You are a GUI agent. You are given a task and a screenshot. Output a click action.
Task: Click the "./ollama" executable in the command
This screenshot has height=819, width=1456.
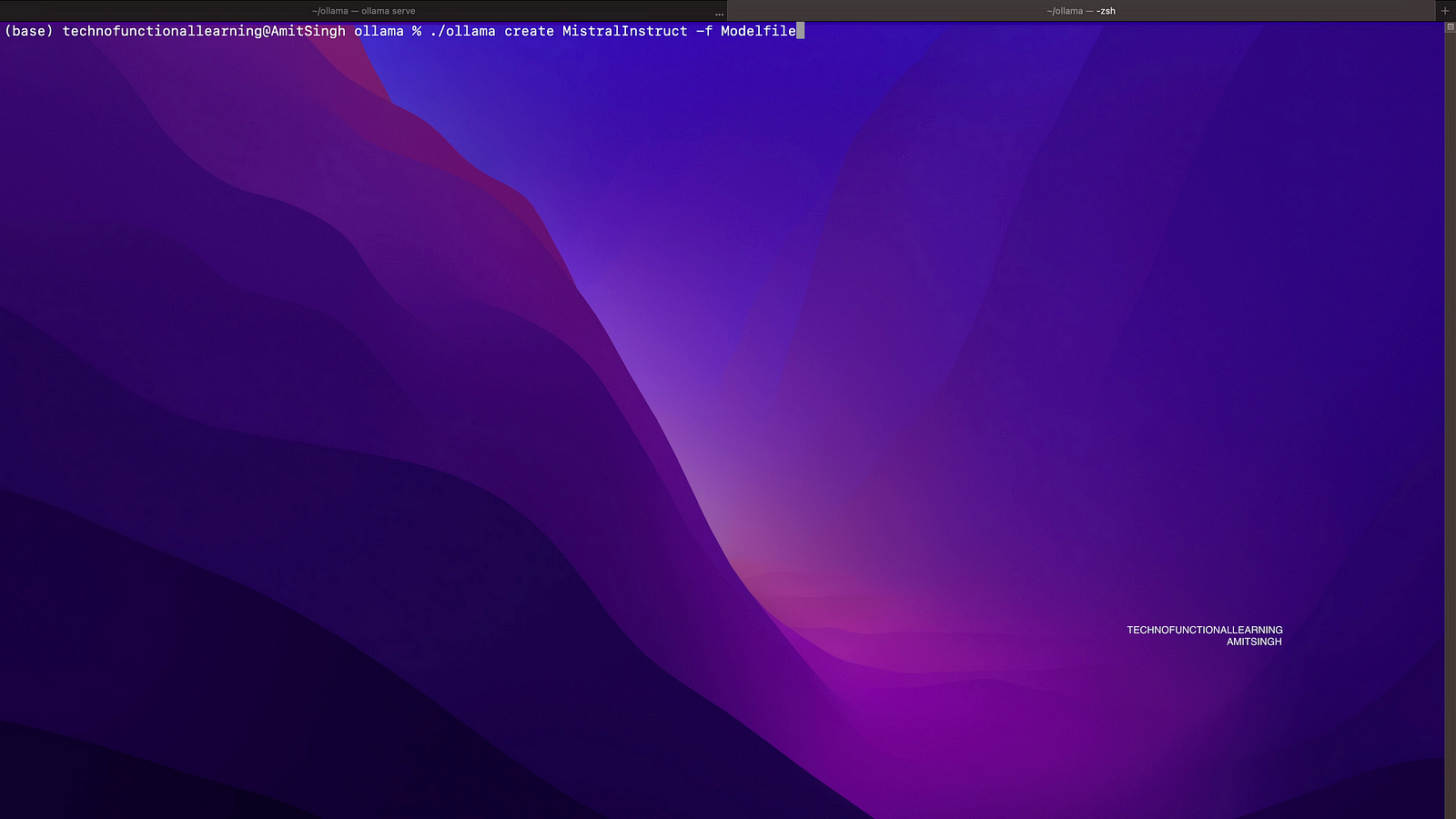[462, 31]
